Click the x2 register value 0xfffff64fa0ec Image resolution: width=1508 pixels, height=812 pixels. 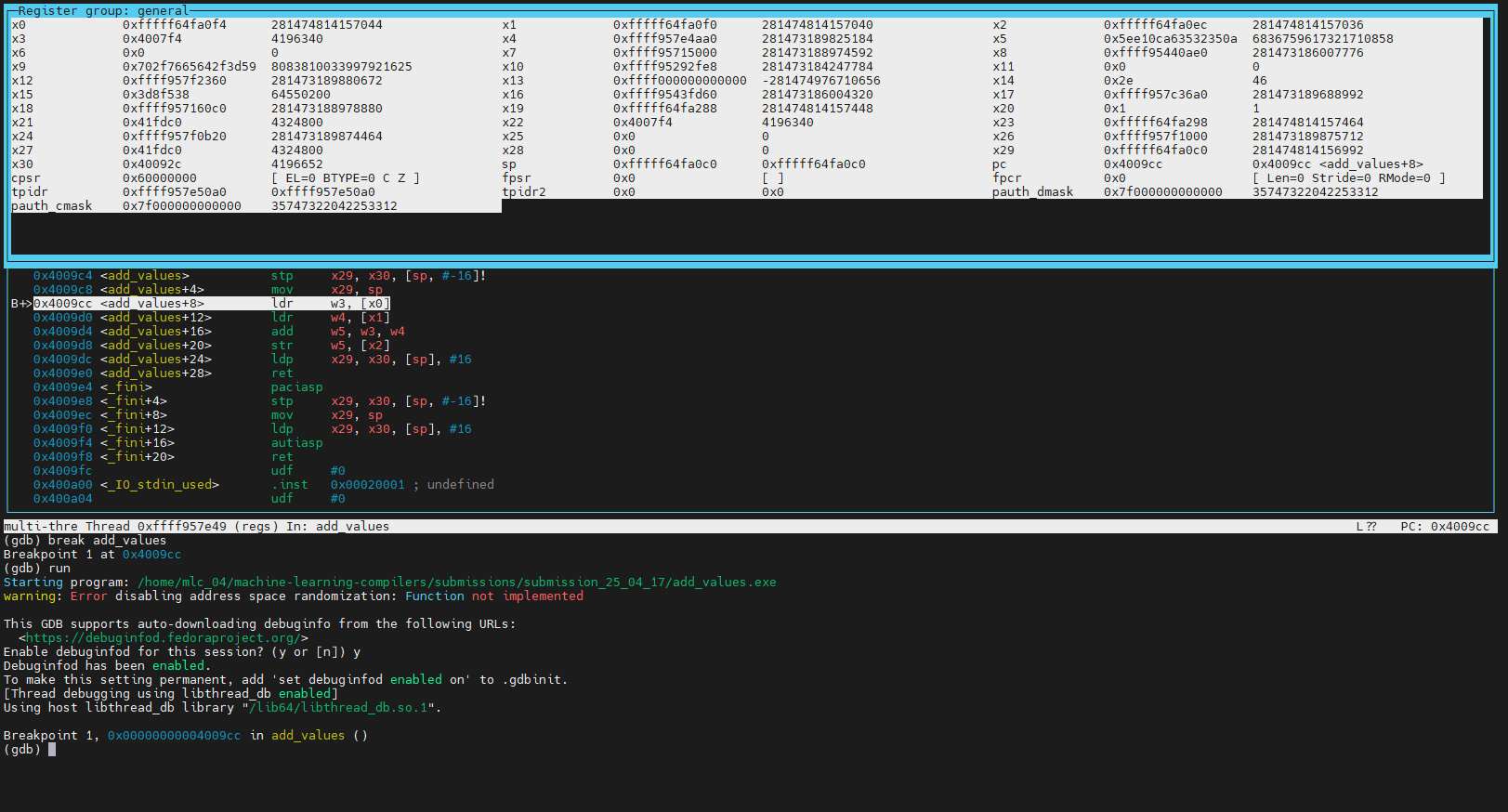pos(1156,25)
